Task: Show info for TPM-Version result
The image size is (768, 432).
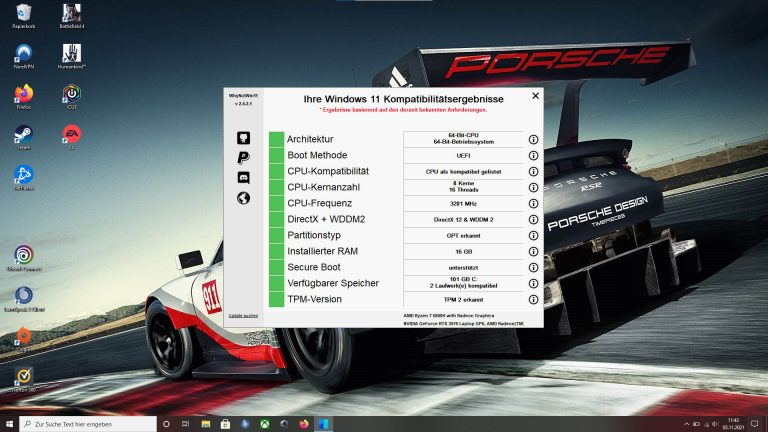Action: [533, 299]
